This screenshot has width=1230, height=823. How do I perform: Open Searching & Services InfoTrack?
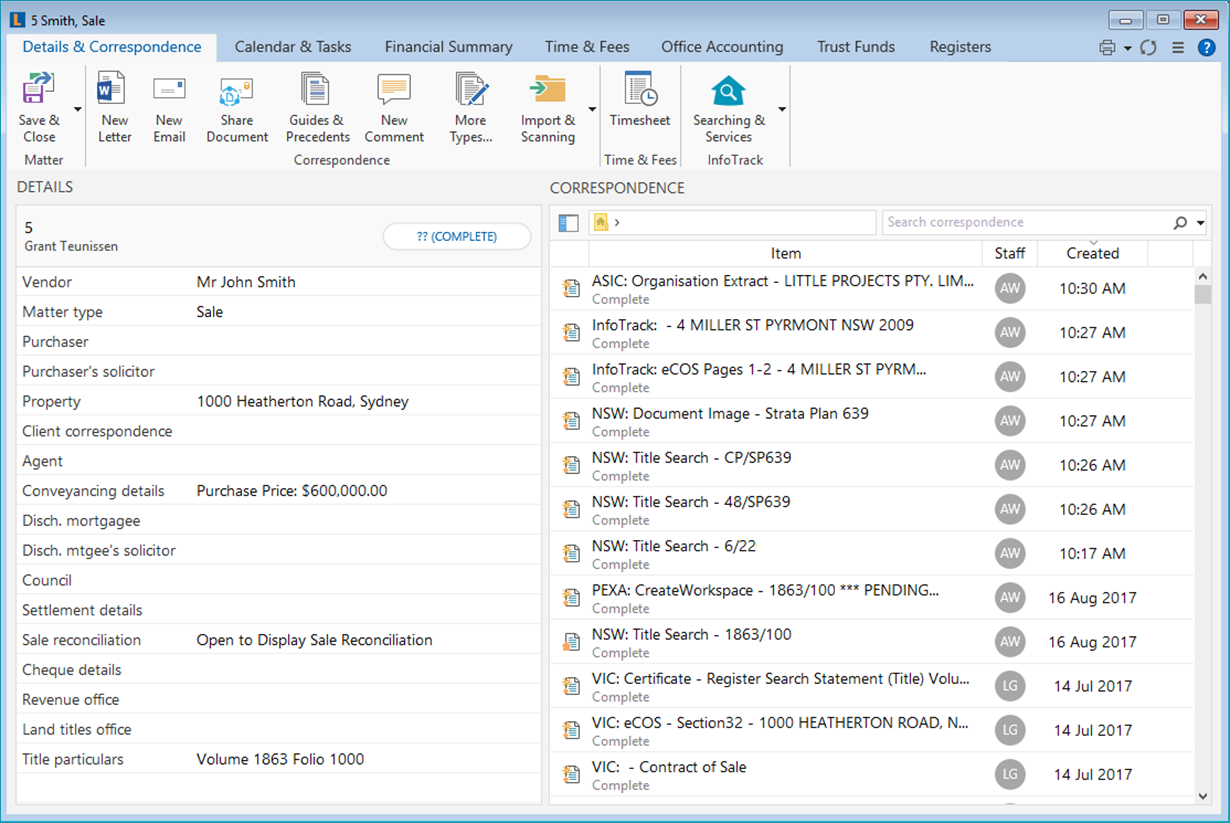coord(729,108)
